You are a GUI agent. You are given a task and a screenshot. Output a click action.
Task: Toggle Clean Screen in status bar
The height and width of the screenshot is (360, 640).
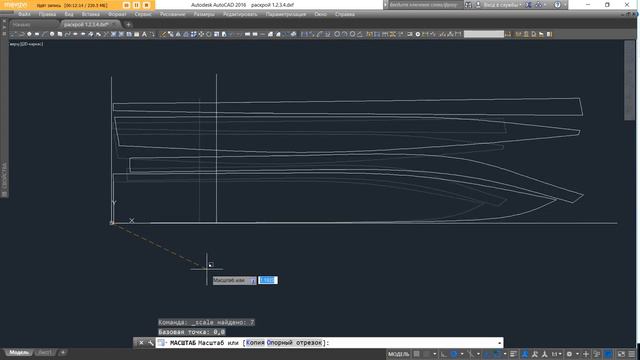620,354
